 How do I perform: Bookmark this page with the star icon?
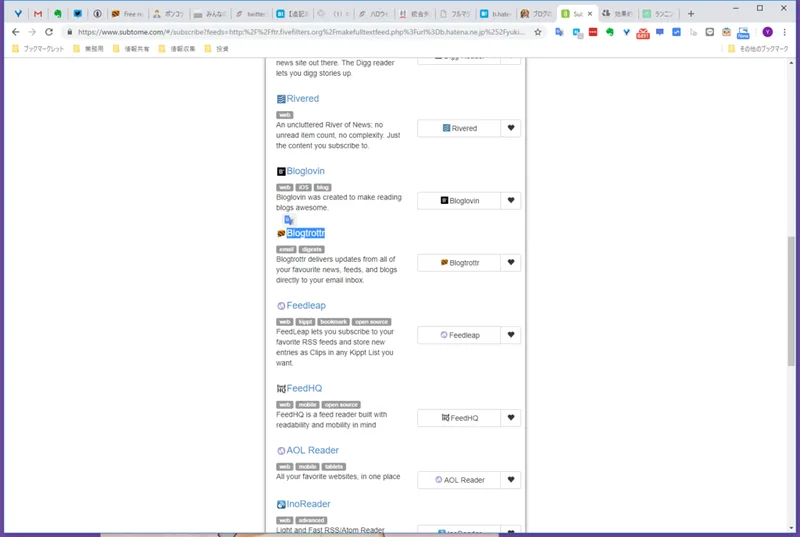tap(538, 32)
